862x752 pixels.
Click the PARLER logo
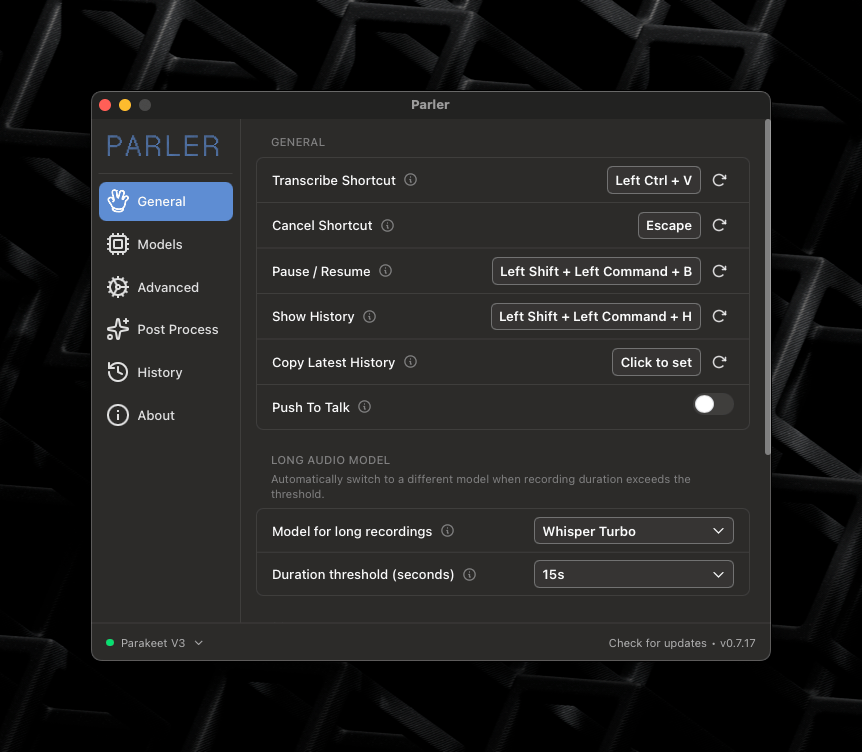pos(163,146)
